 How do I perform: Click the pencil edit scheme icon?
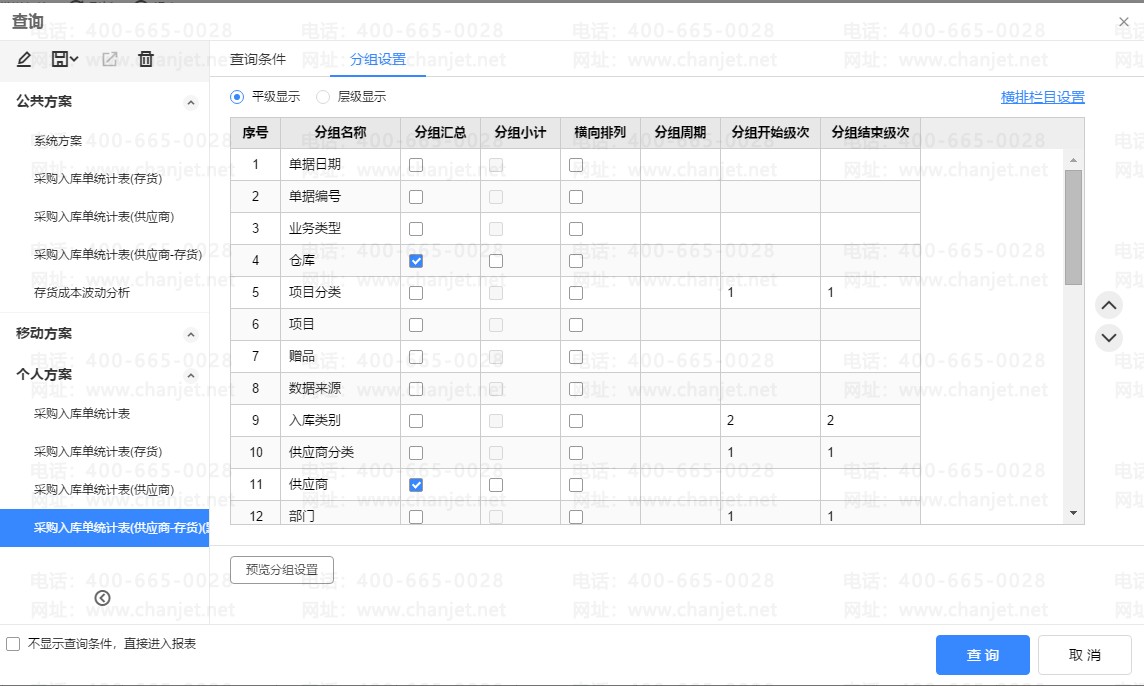point(24,60)
